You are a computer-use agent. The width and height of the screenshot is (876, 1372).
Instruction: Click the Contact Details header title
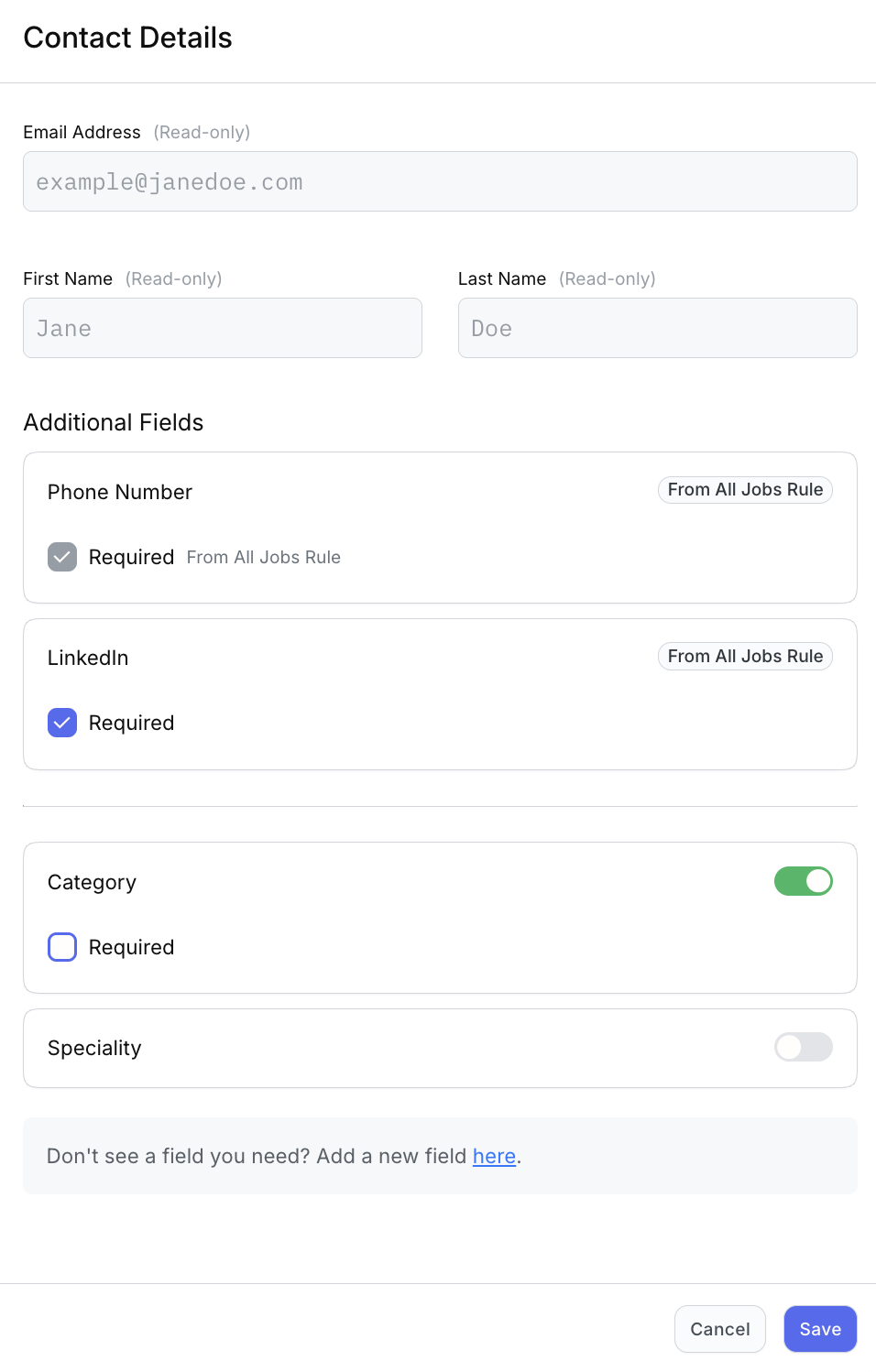128,38
